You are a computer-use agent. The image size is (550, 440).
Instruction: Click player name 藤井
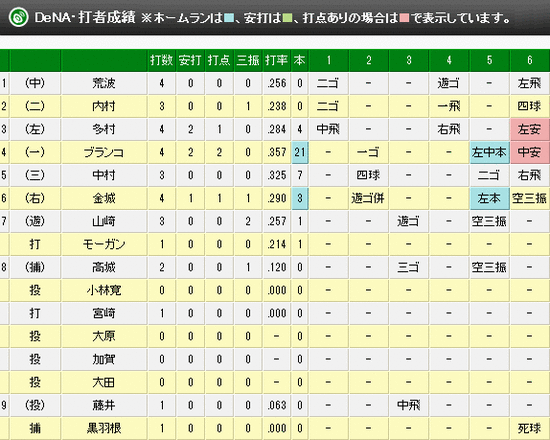pos(104,405)
